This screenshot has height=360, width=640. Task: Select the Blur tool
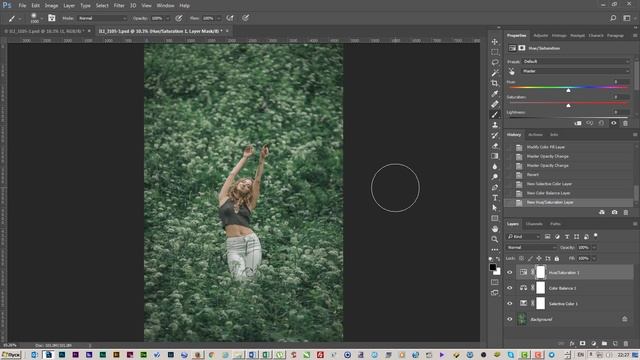(495, 167)
